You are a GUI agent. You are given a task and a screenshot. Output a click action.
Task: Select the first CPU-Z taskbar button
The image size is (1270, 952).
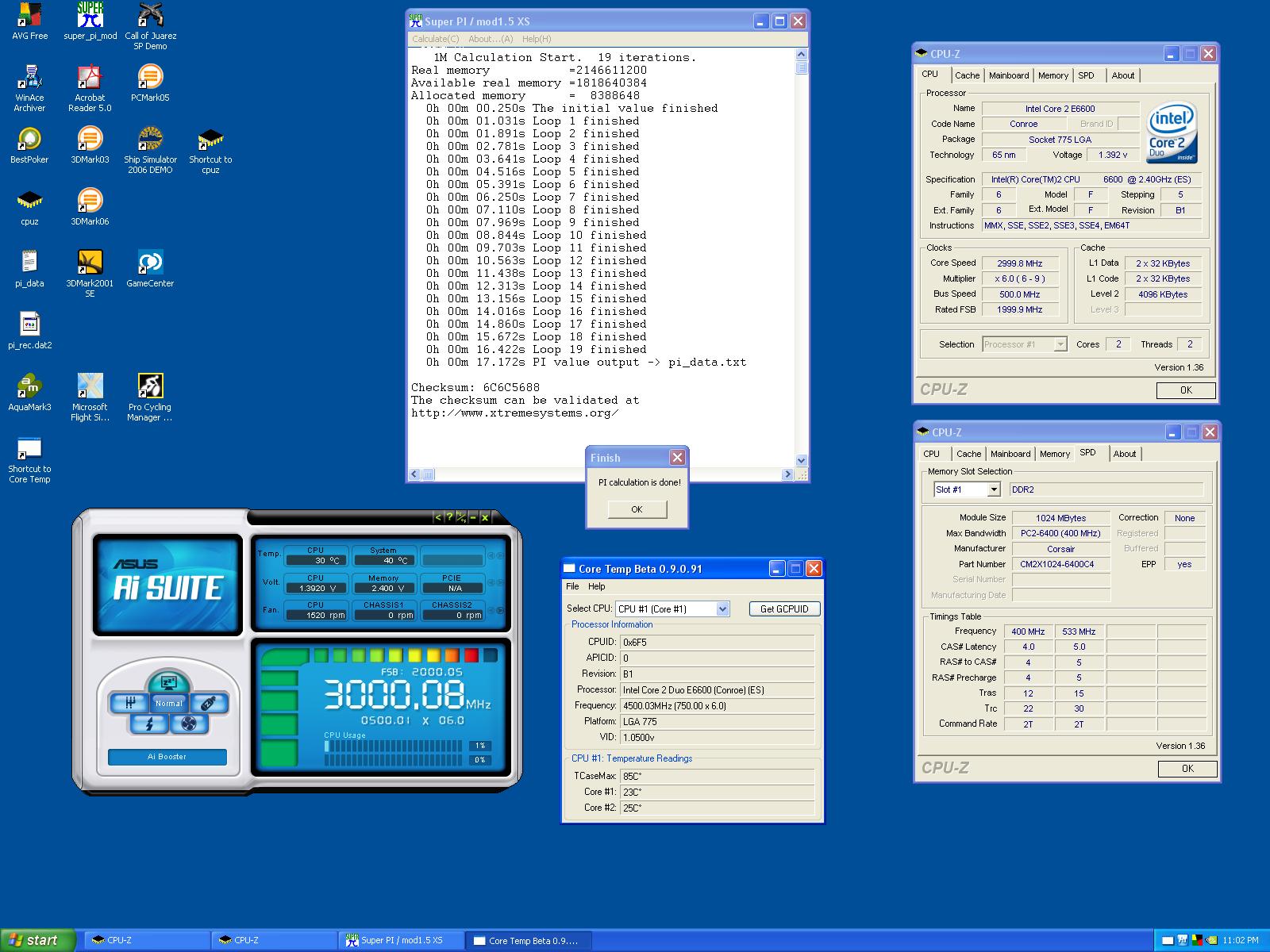pos(146,941)
